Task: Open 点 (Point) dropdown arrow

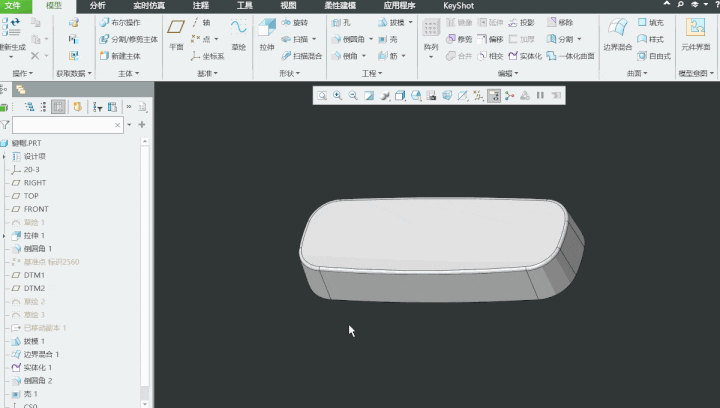Action: (x=216, y=39)
